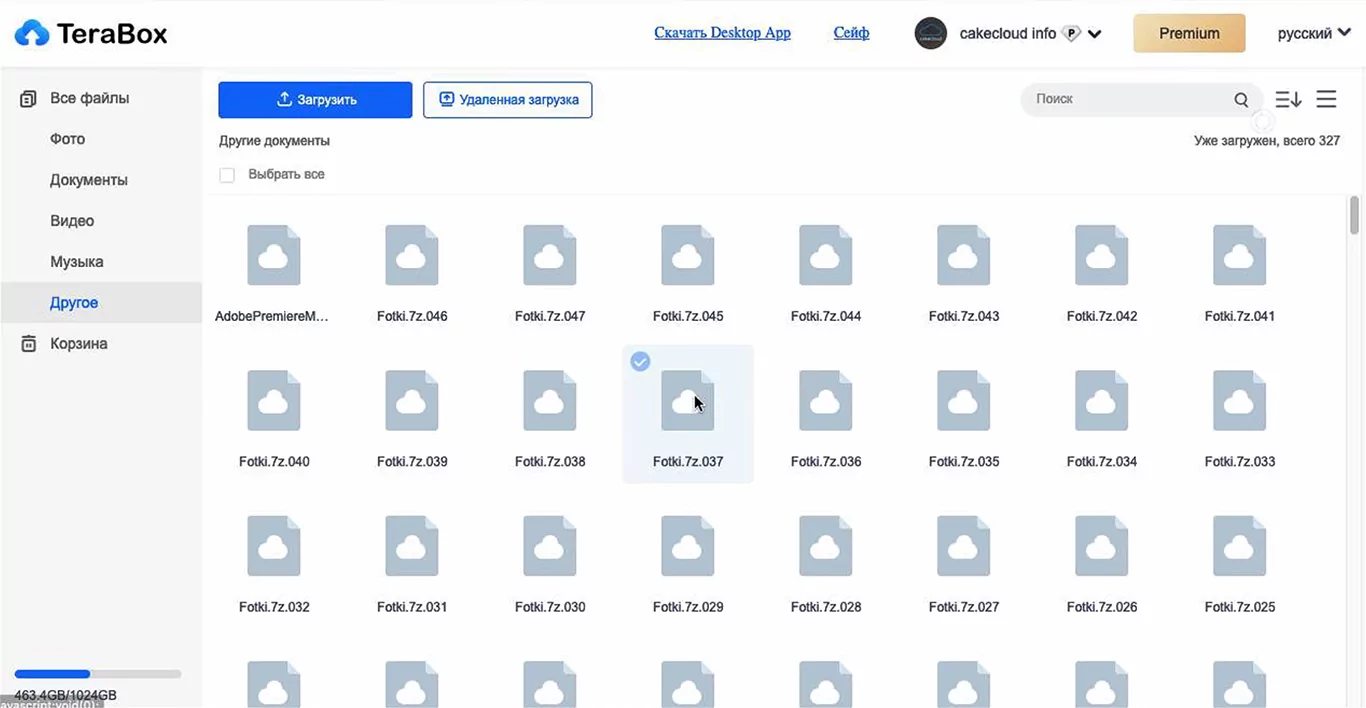Screen dimensions: 1366x708
Task: Select the Fotki.7z.036 file icon
Action: tap(825, 401)
